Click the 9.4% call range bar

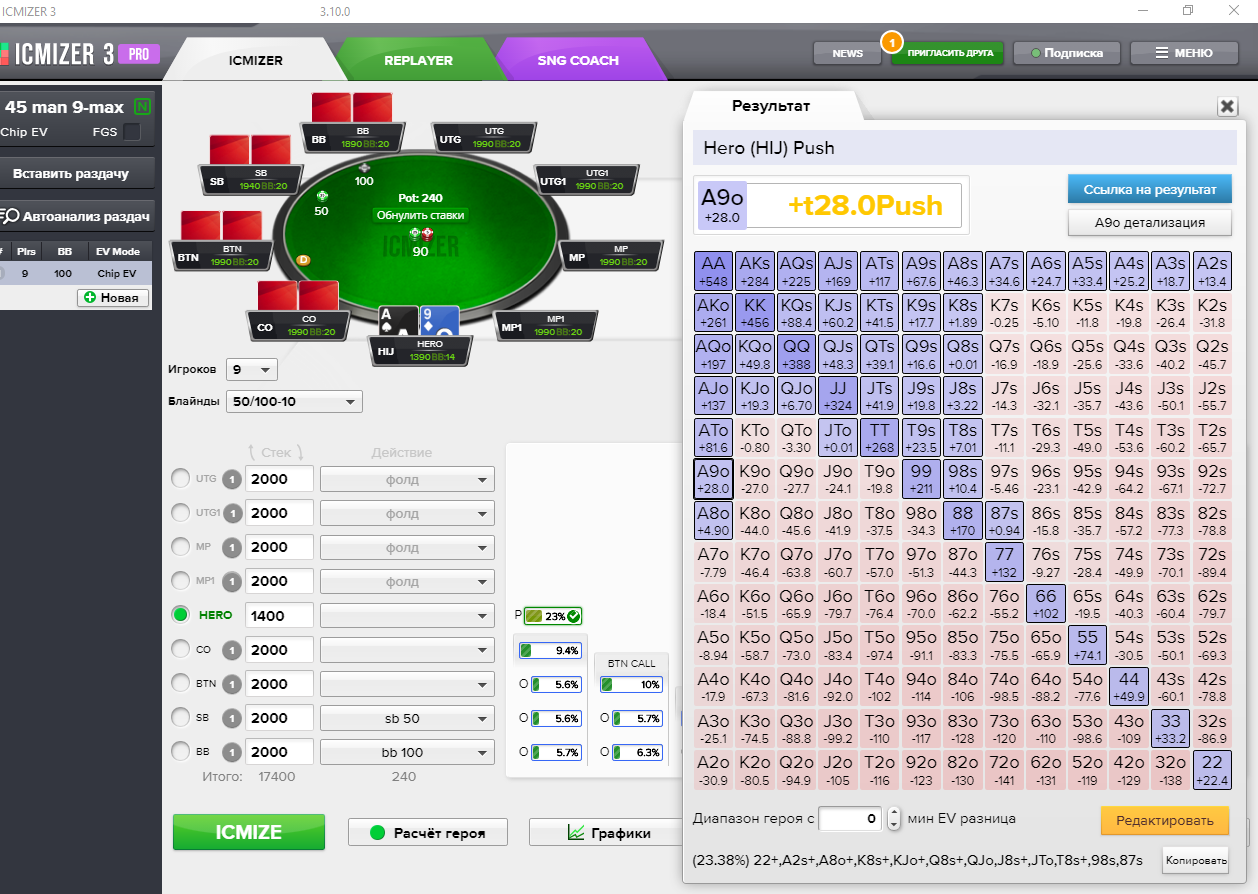[550, 651]
